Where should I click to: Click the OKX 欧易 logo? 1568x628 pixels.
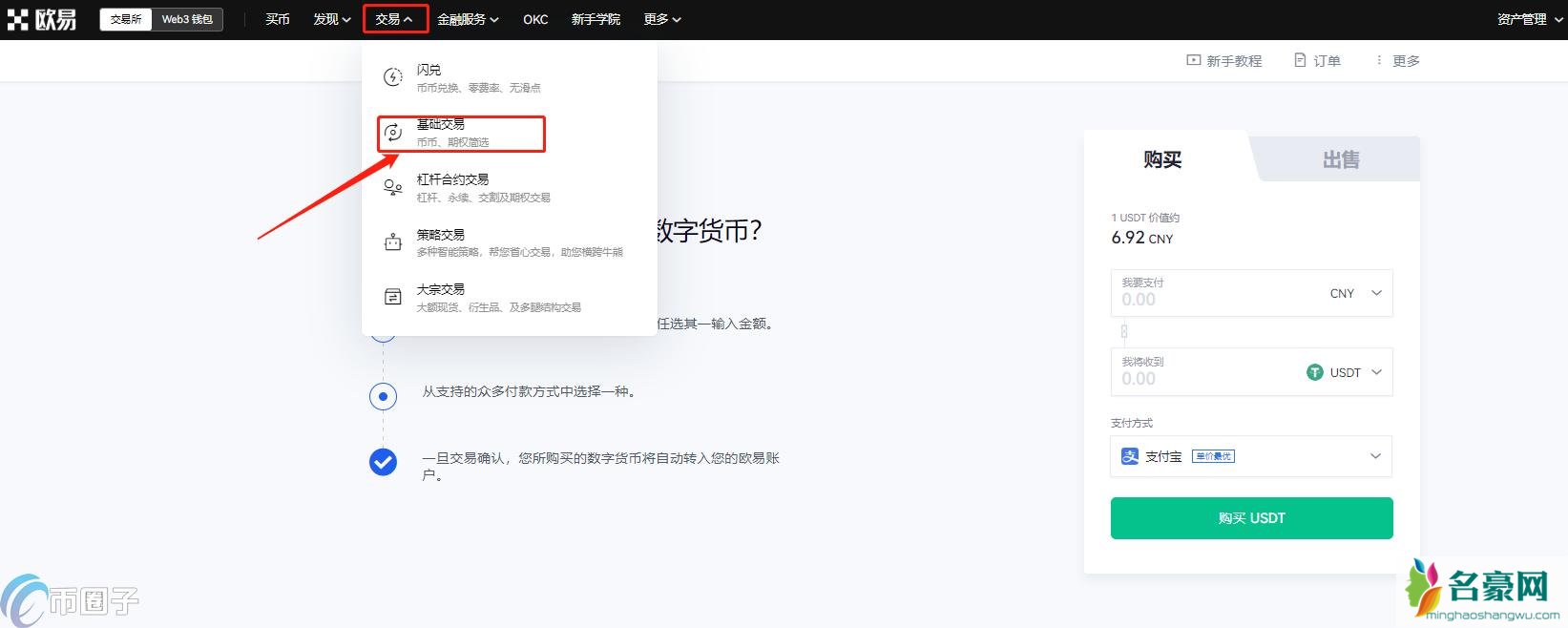42,19
